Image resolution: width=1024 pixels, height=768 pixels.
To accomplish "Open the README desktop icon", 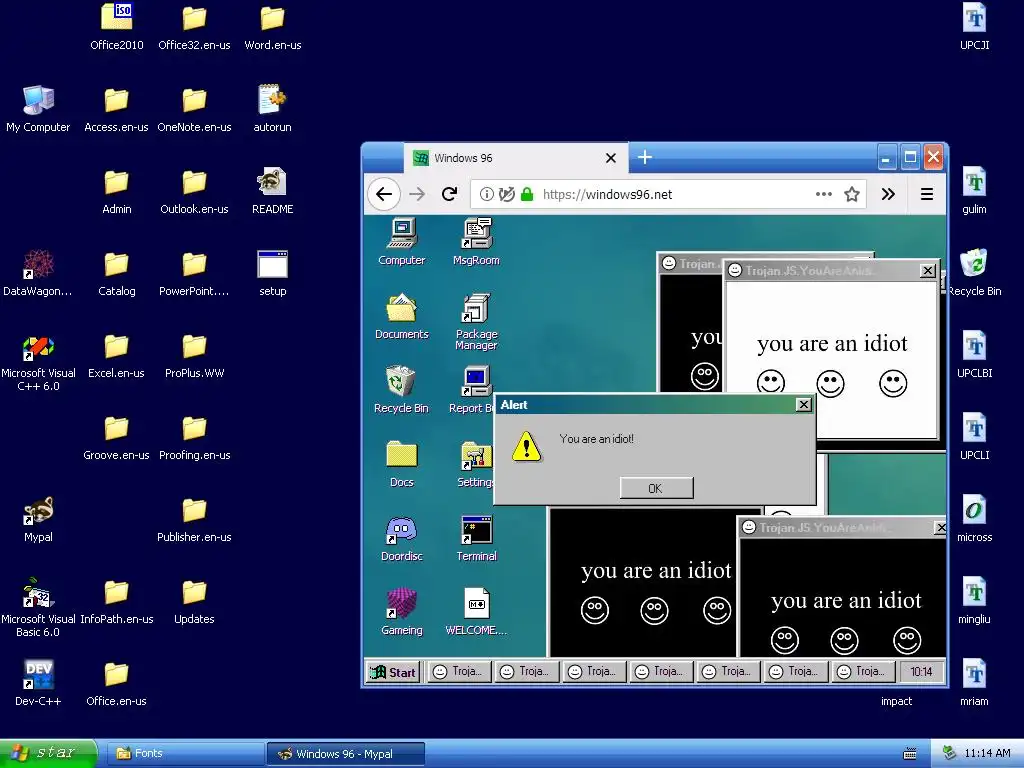I will (272, 182).
